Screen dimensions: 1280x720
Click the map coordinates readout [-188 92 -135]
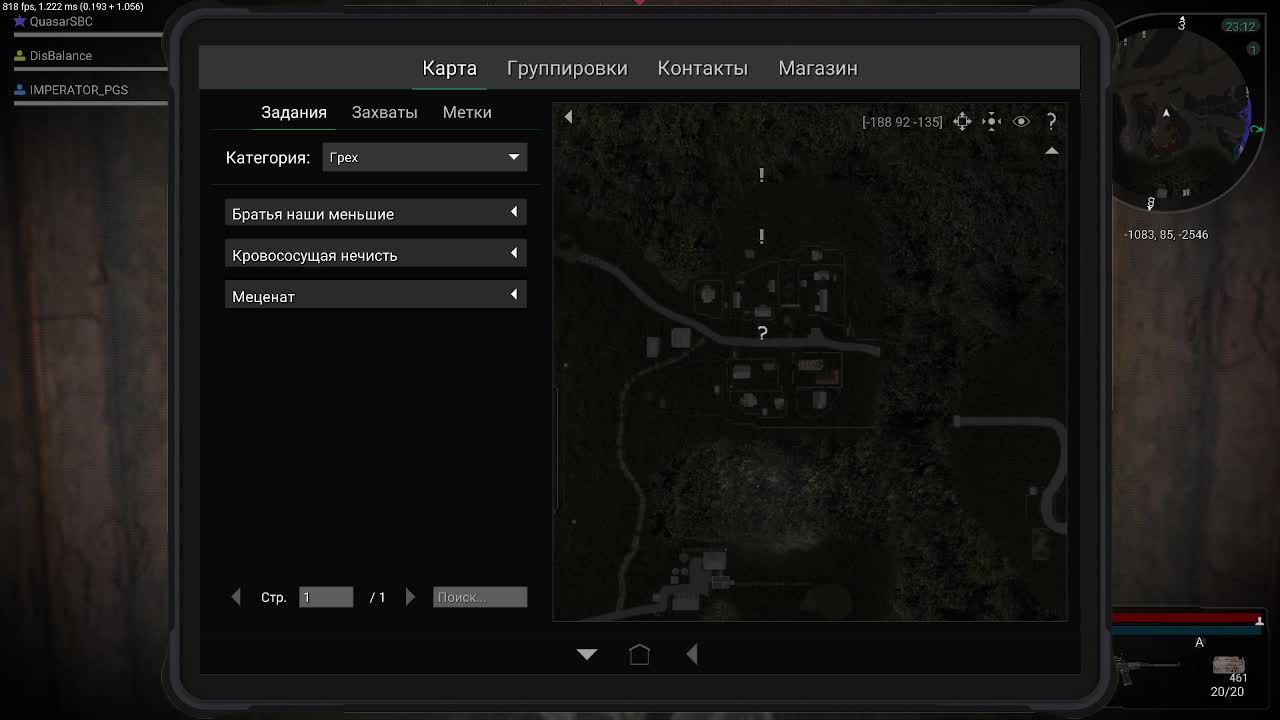(902, 122)
